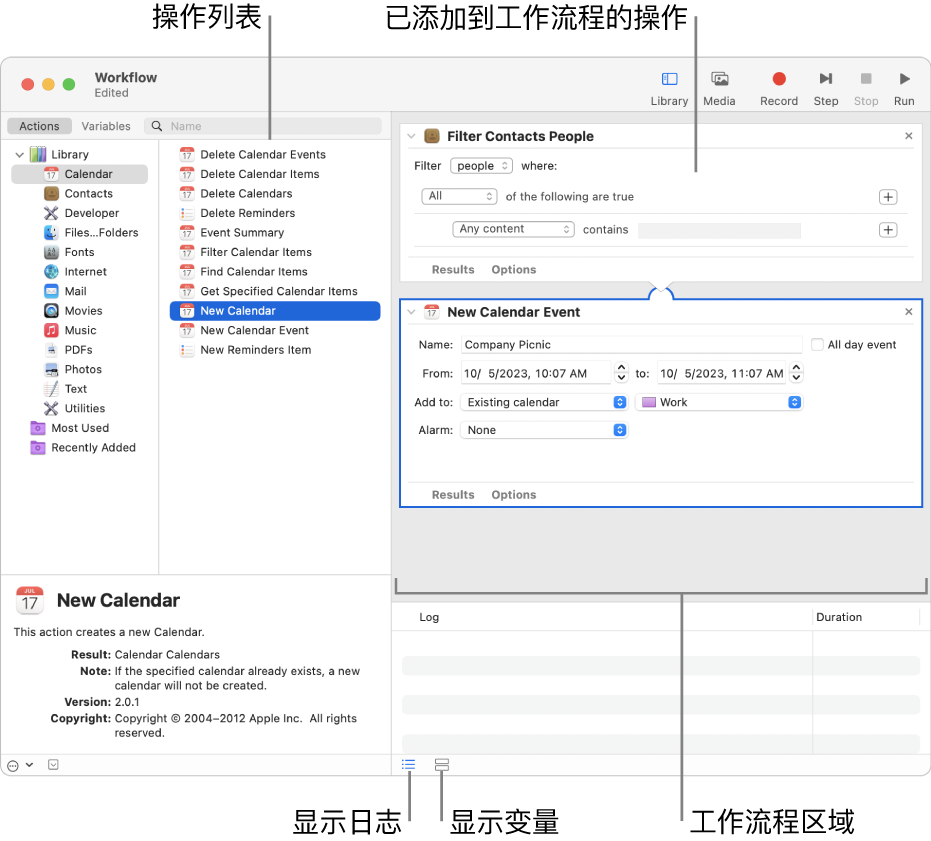Click the contains text field

pos(719,230)
